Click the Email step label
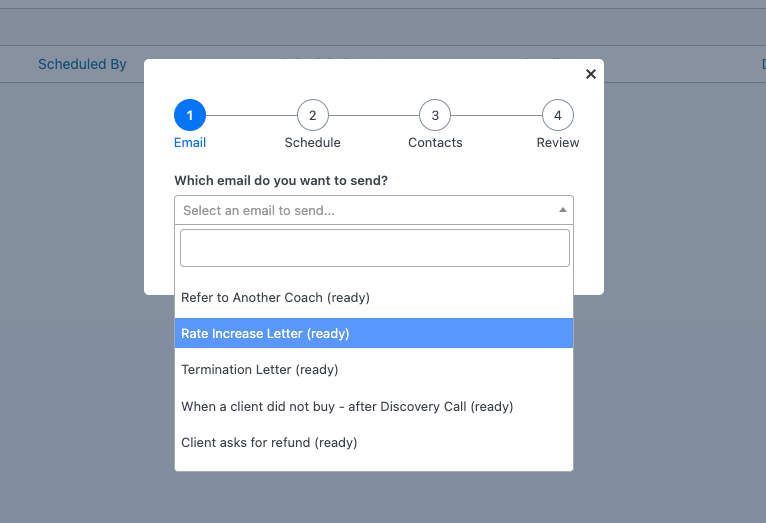Screen dimensions: 766x523 coord(190,143)
